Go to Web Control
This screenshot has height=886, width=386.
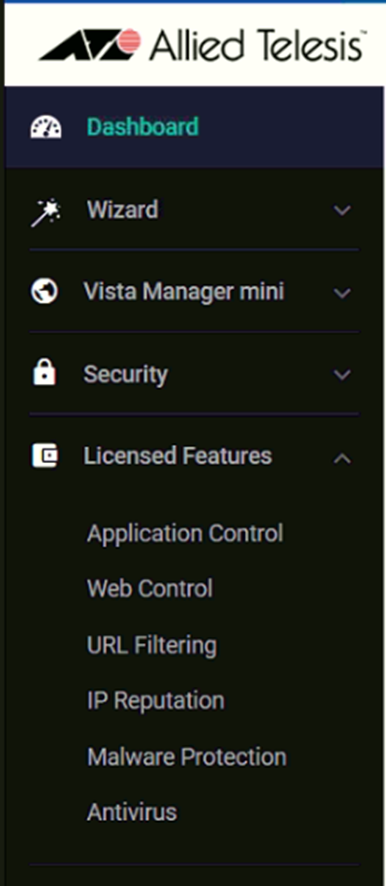tap(150, 589)
